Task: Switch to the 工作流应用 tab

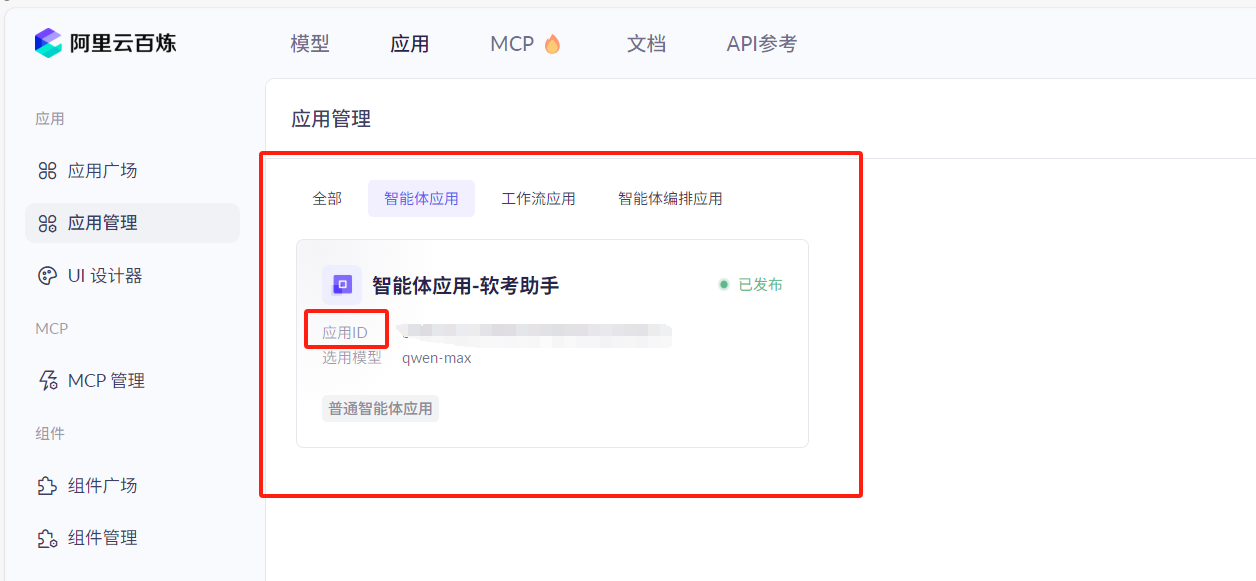Action: (538, 198)
